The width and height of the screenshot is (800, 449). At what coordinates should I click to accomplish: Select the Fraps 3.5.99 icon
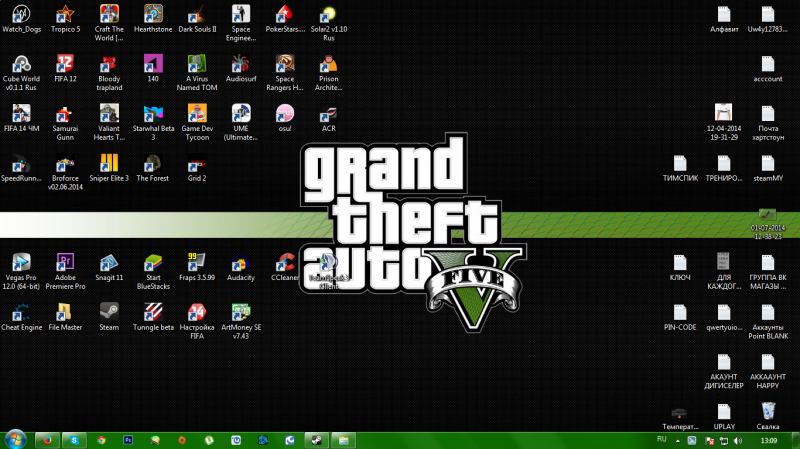[x=197, y=267]
